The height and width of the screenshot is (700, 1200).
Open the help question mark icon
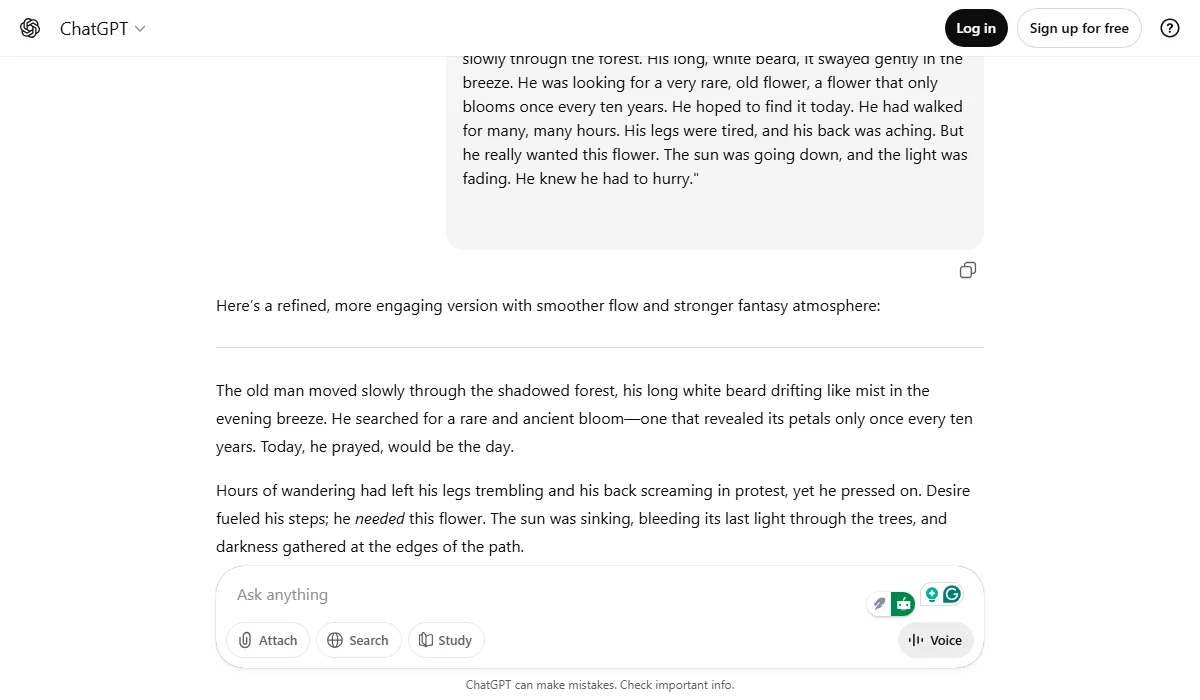[x=1170, y=28]
